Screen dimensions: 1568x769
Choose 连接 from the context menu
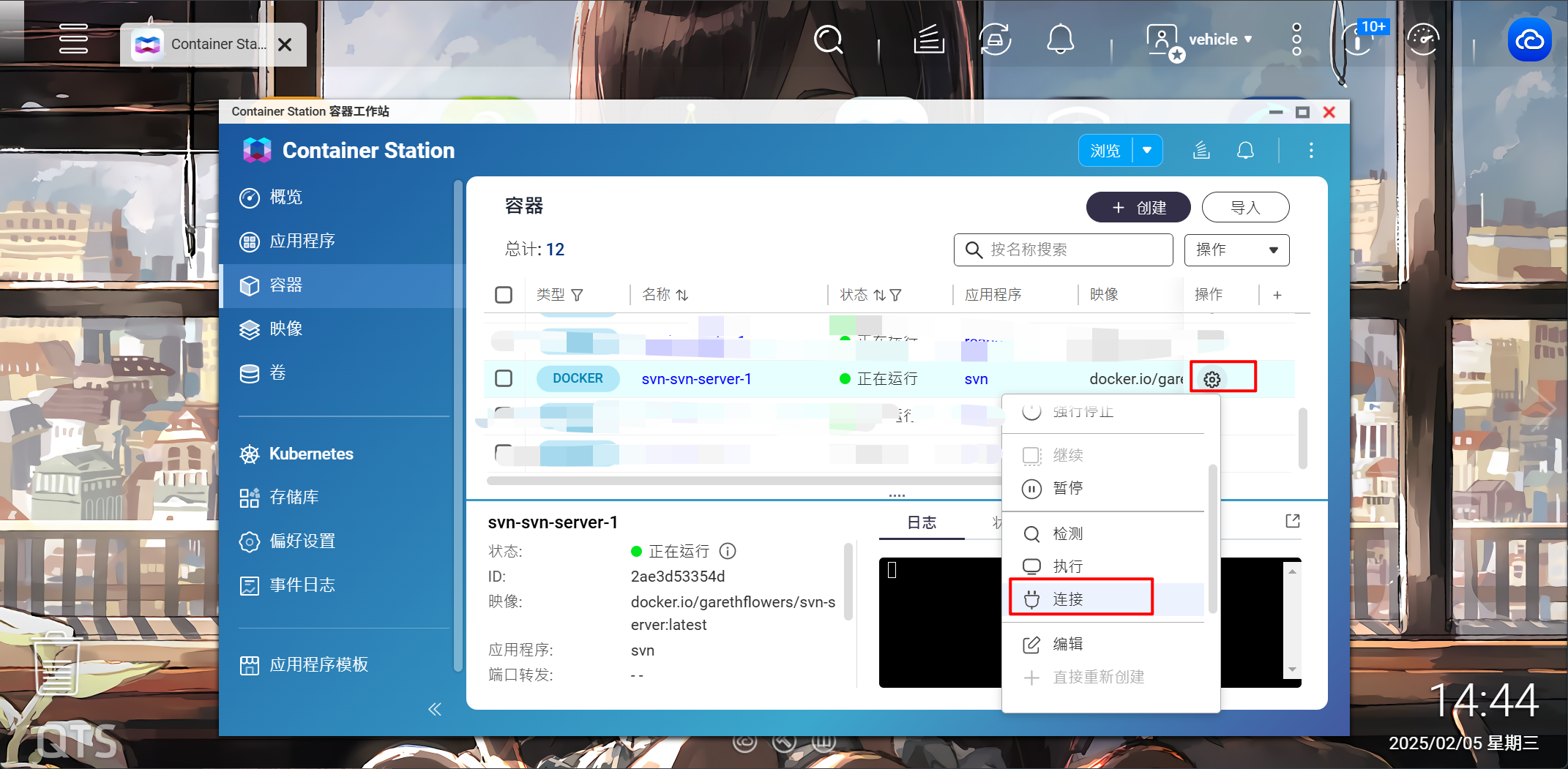pyautogui.click(x=1068, y=599)
